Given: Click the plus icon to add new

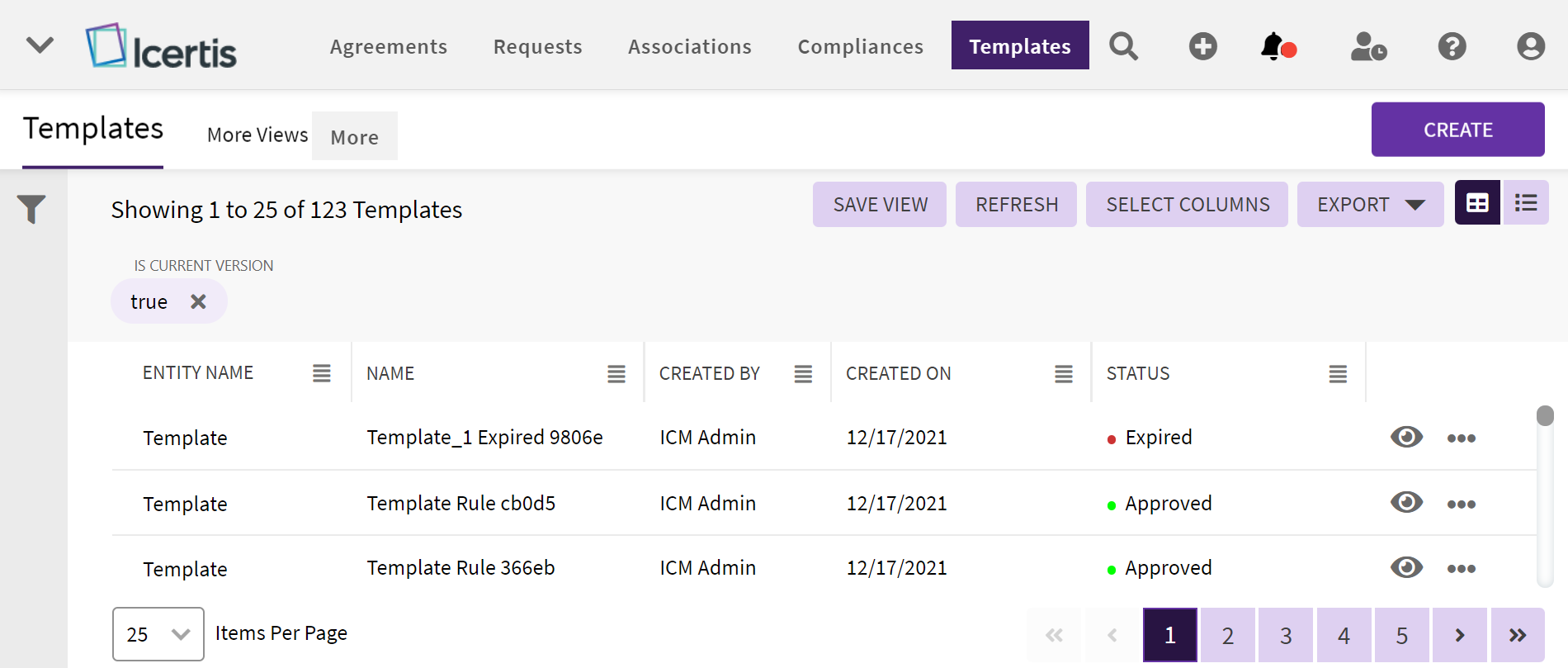Looking at the screenshot, I should (x=1202, y=46).
